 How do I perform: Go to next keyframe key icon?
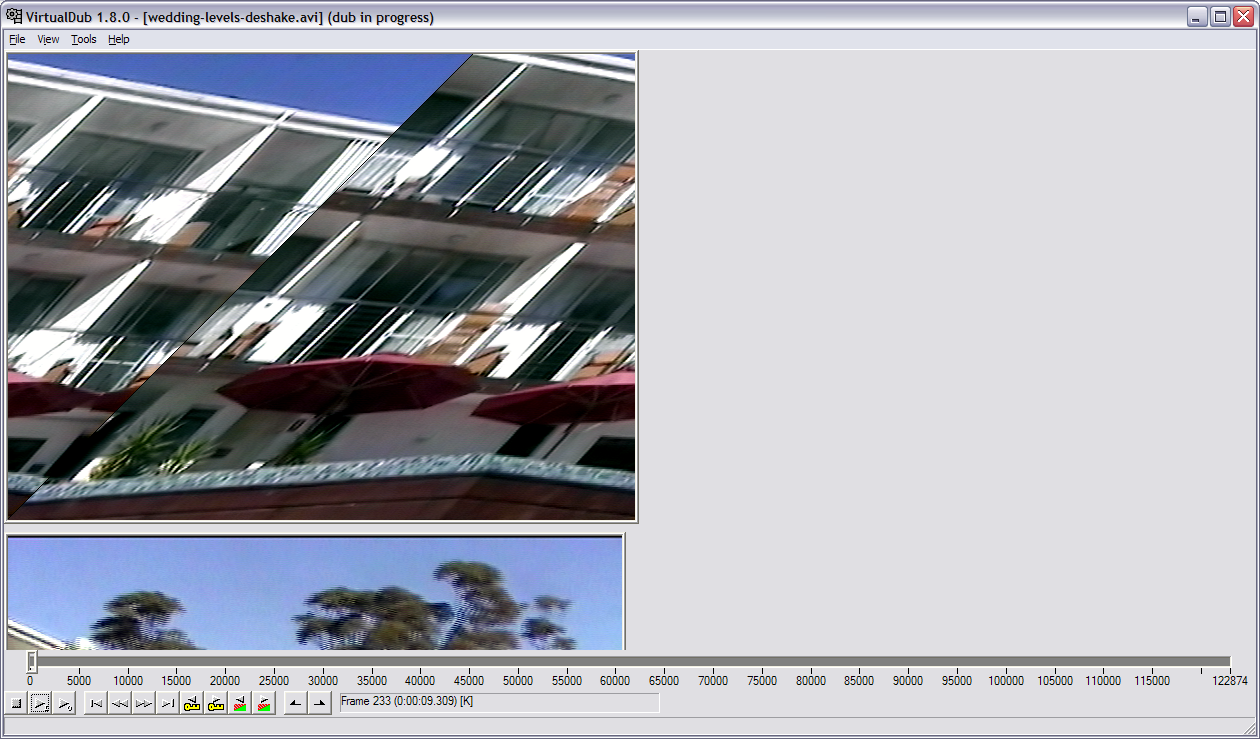click(216, 704)
